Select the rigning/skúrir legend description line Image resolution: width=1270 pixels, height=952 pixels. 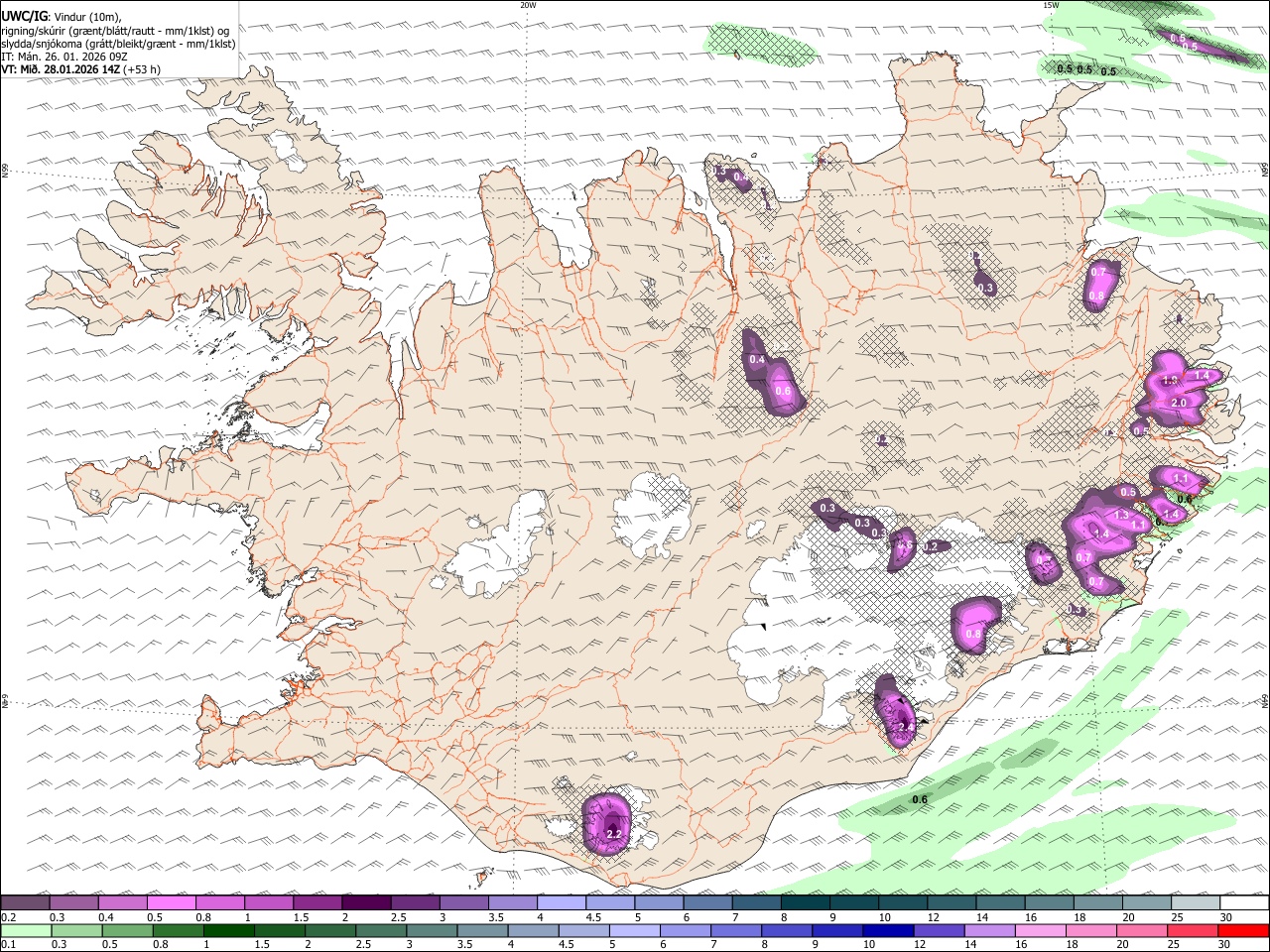click(115, 31)
